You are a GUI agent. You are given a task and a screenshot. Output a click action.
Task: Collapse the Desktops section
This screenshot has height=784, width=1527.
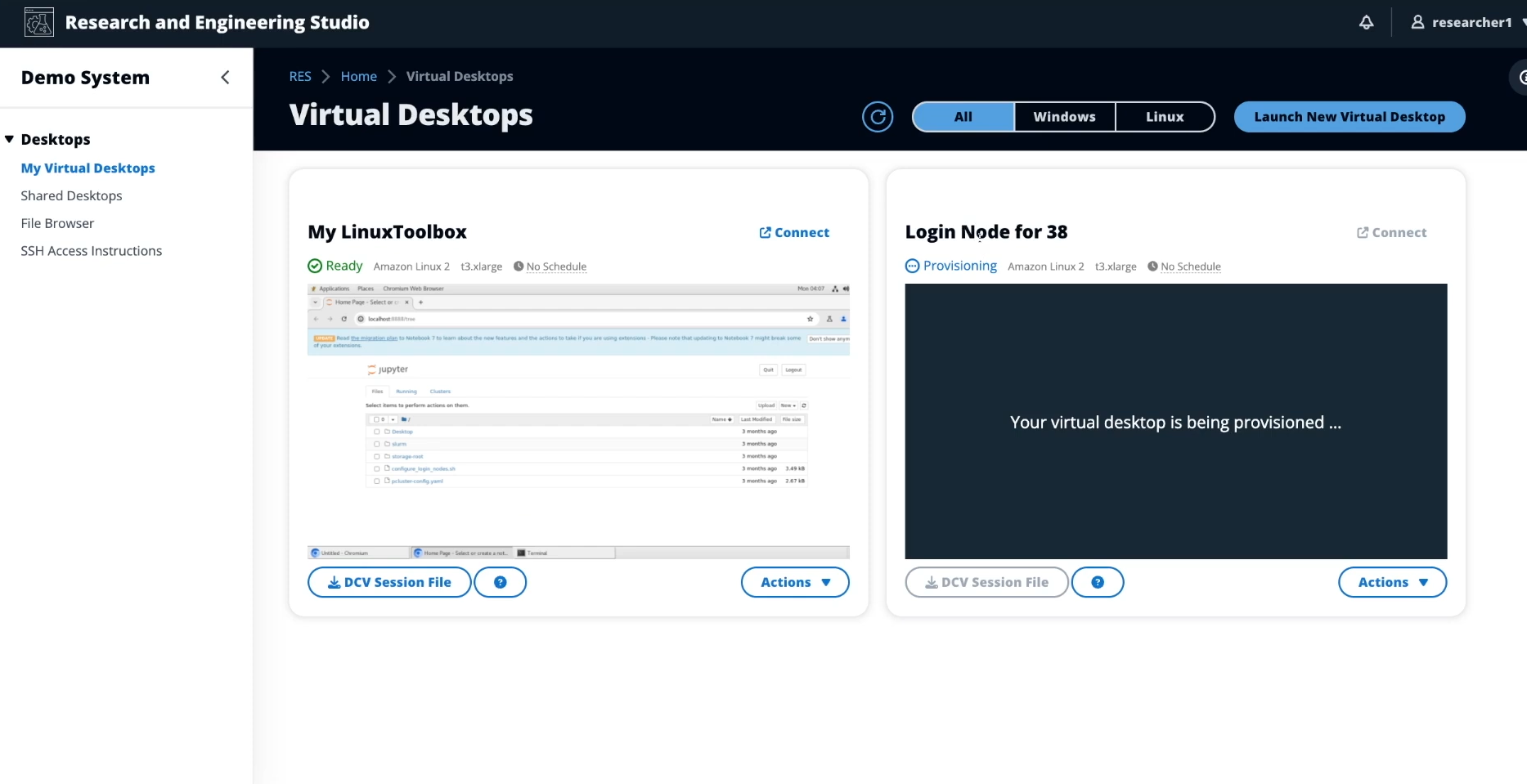pos(9,139)
